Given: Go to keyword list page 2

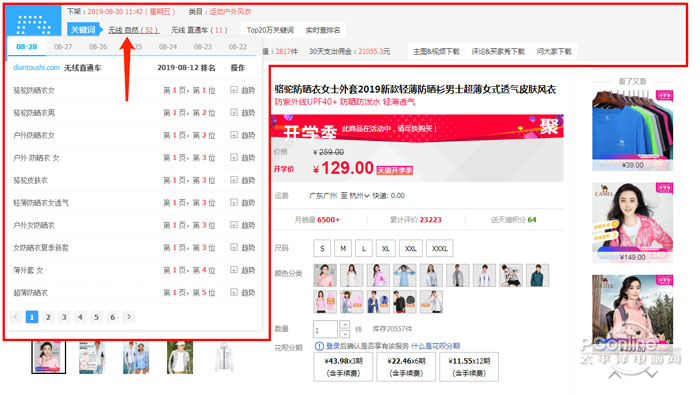Looking at the screenshot, I should (48, 317).
